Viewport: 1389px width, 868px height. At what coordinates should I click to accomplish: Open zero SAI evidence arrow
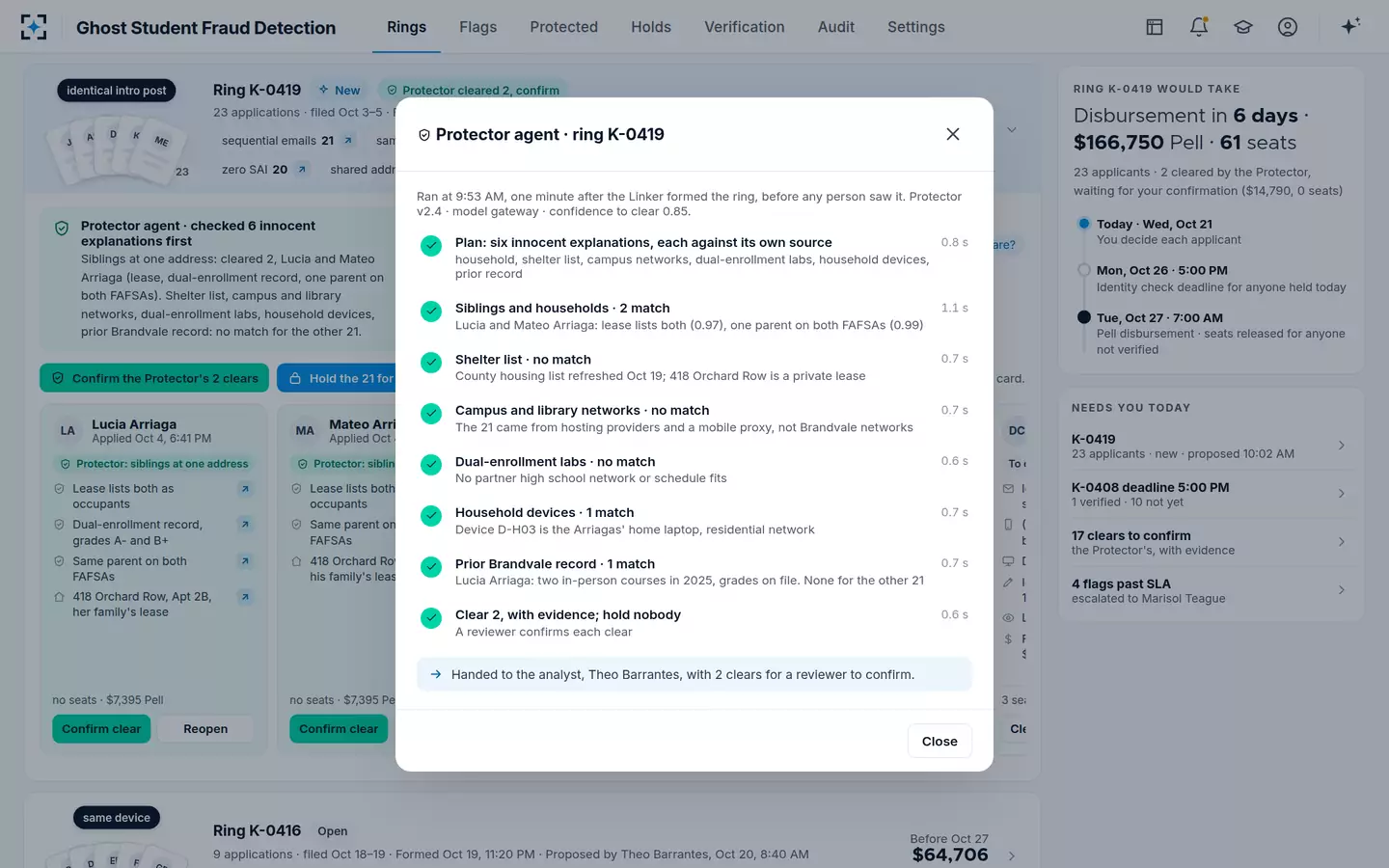(302, 170)
